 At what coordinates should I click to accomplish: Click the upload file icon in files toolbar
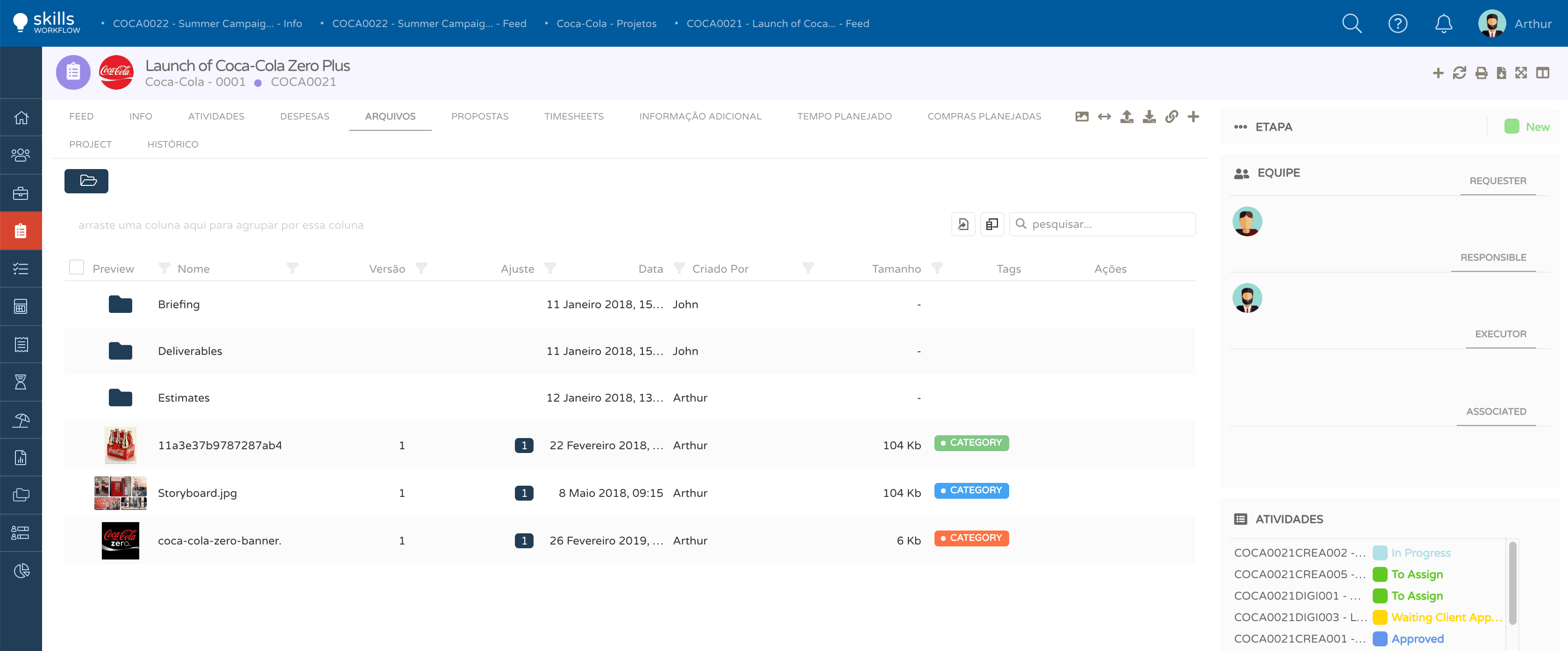1126,116
